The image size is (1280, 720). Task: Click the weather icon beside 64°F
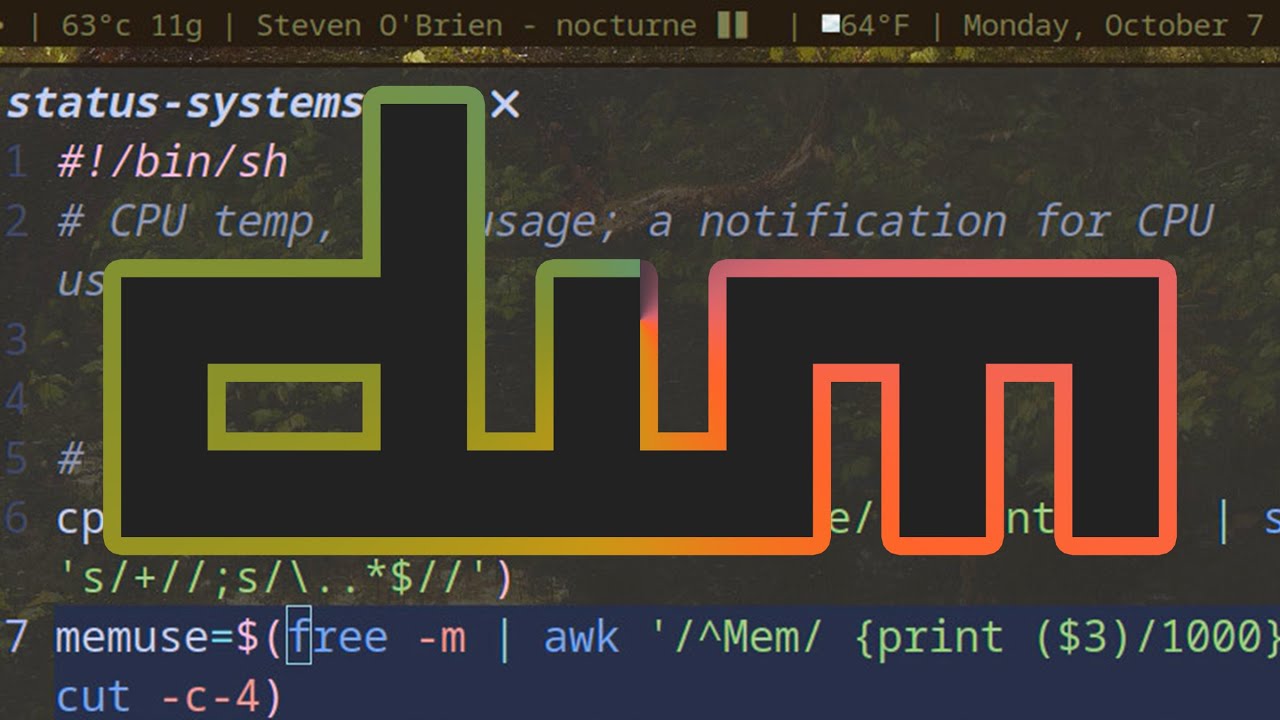(x=830, y=24)
